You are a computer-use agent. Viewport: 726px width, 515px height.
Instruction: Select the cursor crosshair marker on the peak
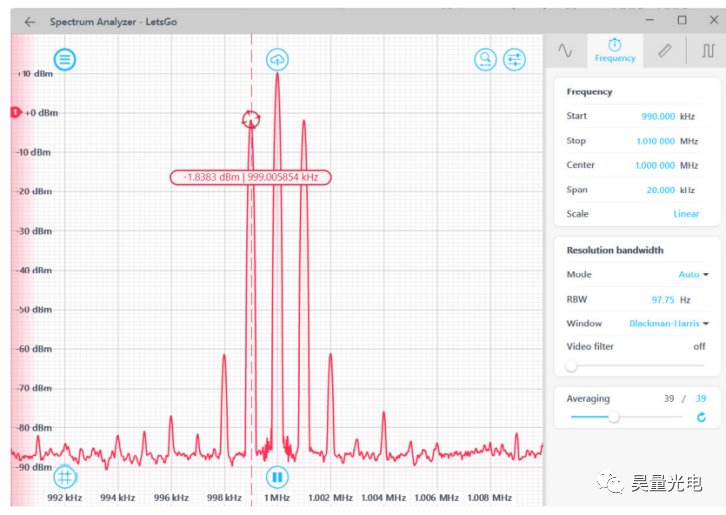pyautogui.click(x=251, y=119)
